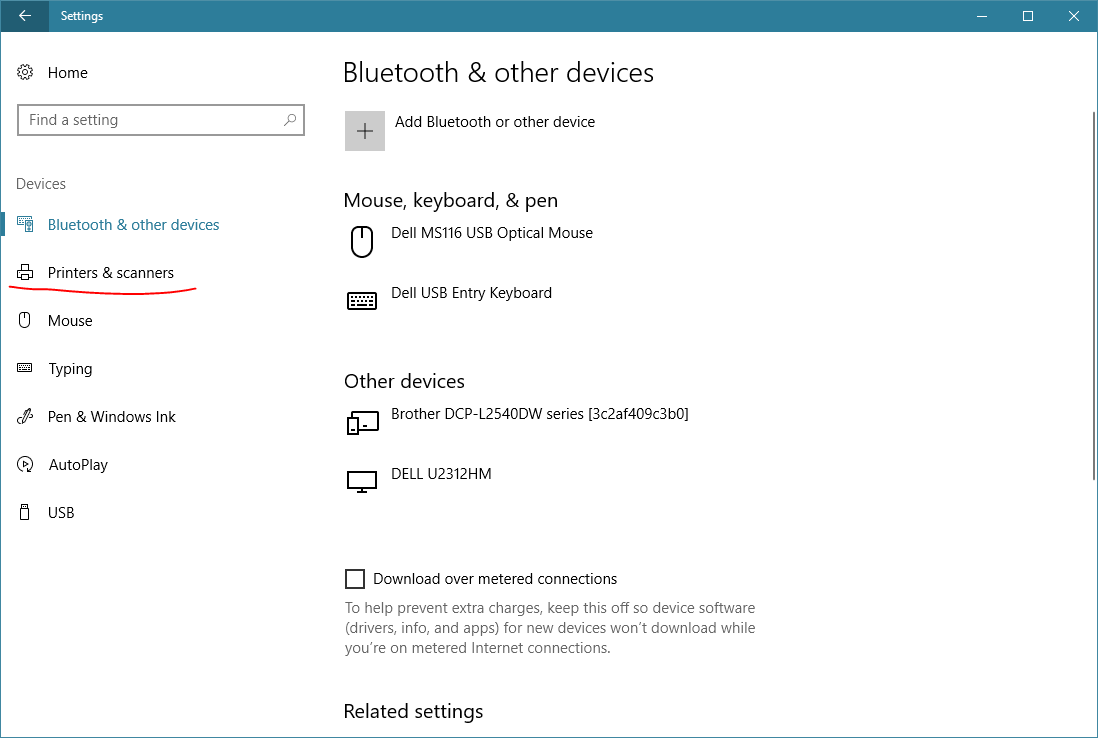Maximize the Settings window
Screen dimensions: 1098x738
(x=1028, y=15)
